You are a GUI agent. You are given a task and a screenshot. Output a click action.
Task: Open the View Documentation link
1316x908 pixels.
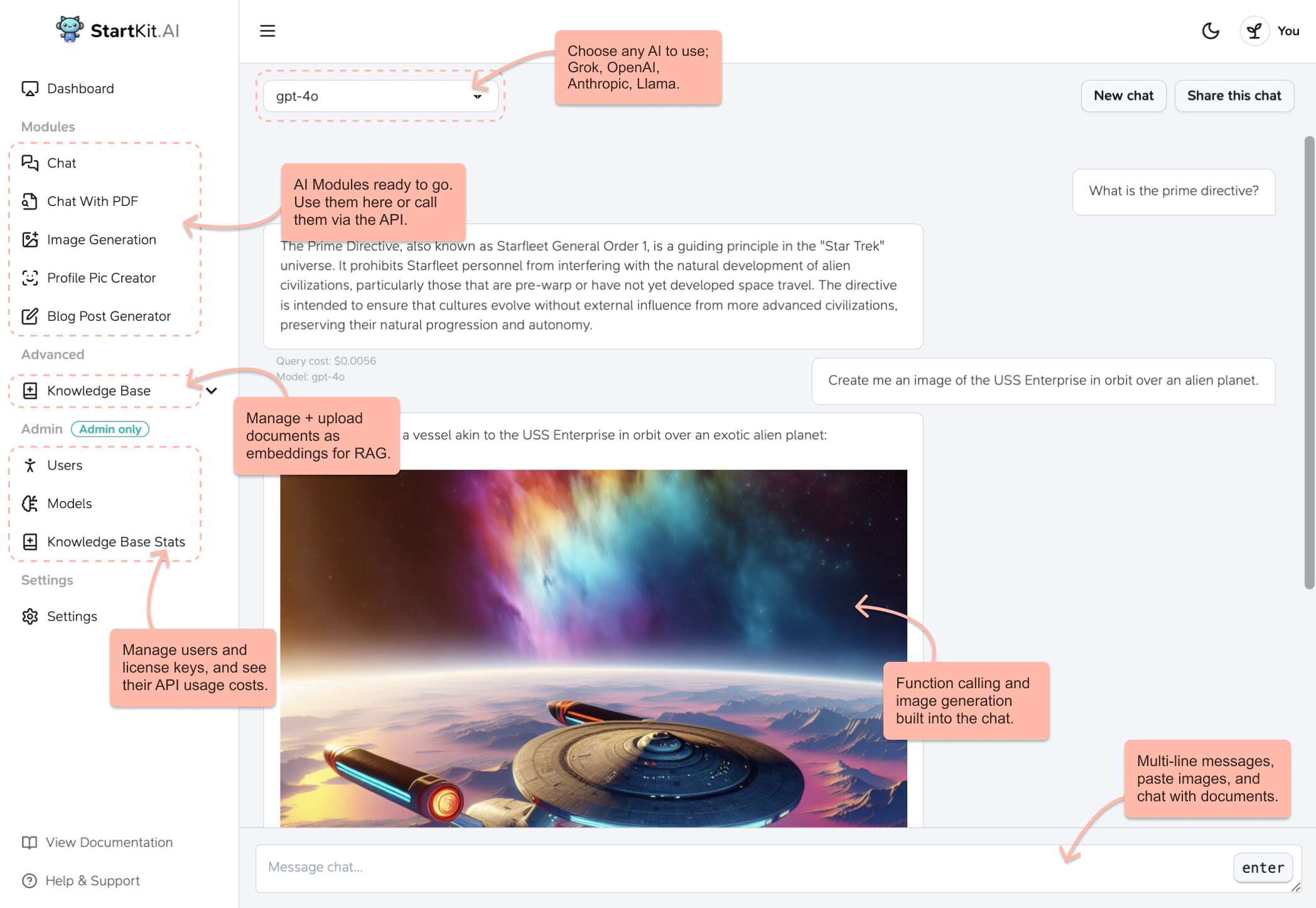[109, 843]
